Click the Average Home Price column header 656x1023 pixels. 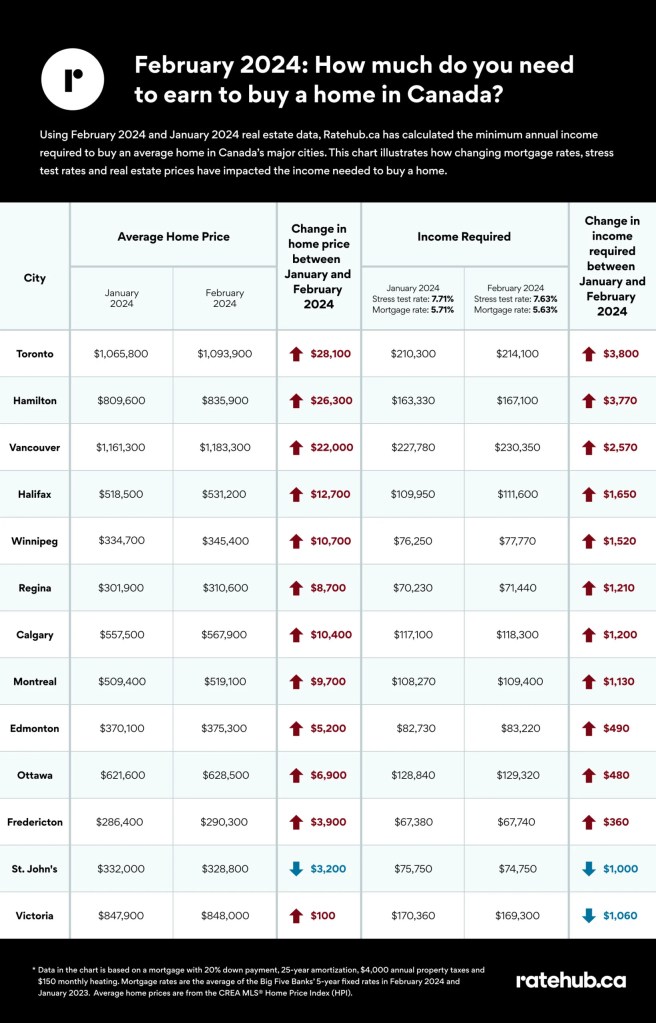pyautogui.click(x=173, y=237)
